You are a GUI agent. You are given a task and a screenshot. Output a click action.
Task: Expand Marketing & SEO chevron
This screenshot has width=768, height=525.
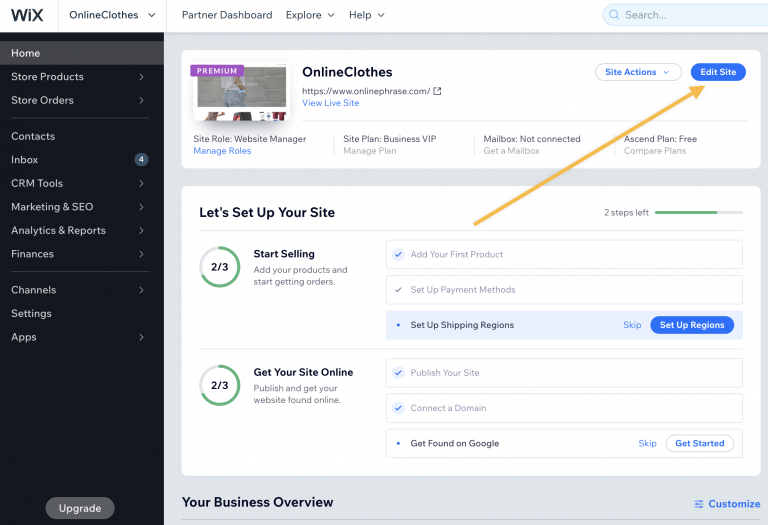click(141, 207)
